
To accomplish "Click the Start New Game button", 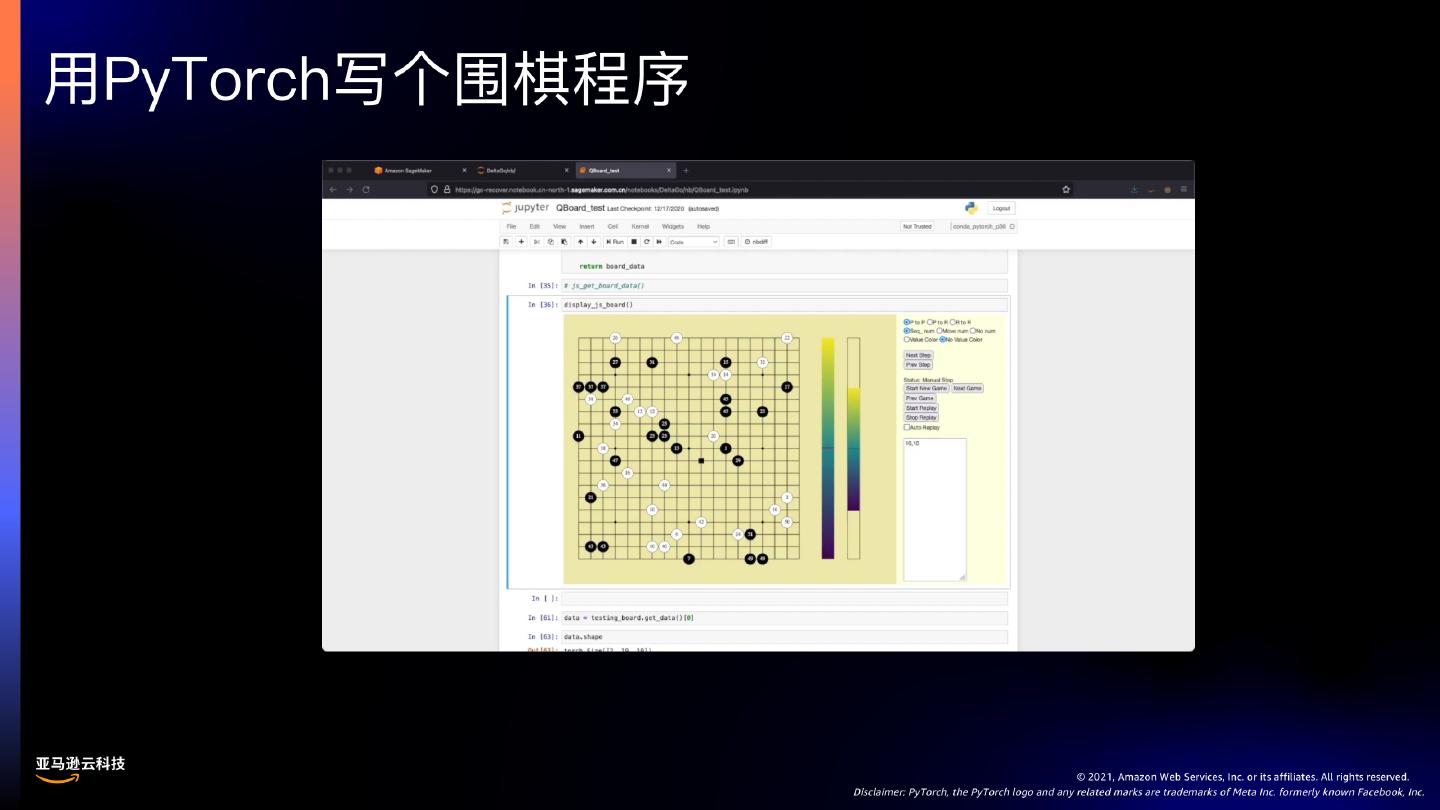I will click(926, 388).
